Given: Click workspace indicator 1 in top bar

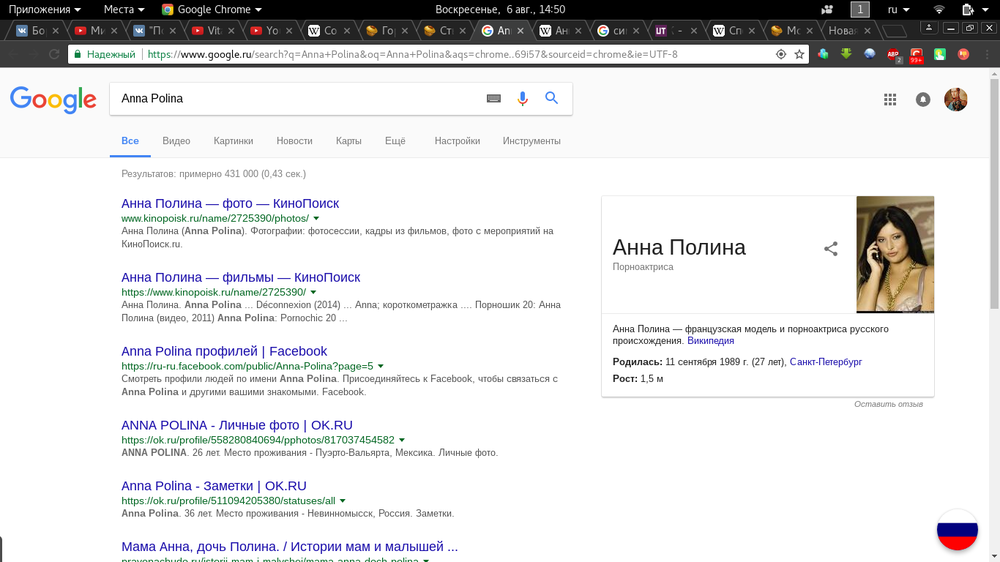Looking at the screenshot, I should point(860,9).
